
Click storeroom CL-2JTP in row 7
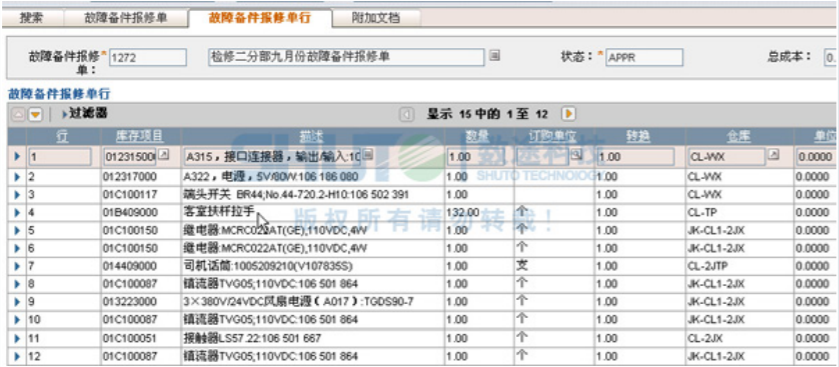point(707,266)
